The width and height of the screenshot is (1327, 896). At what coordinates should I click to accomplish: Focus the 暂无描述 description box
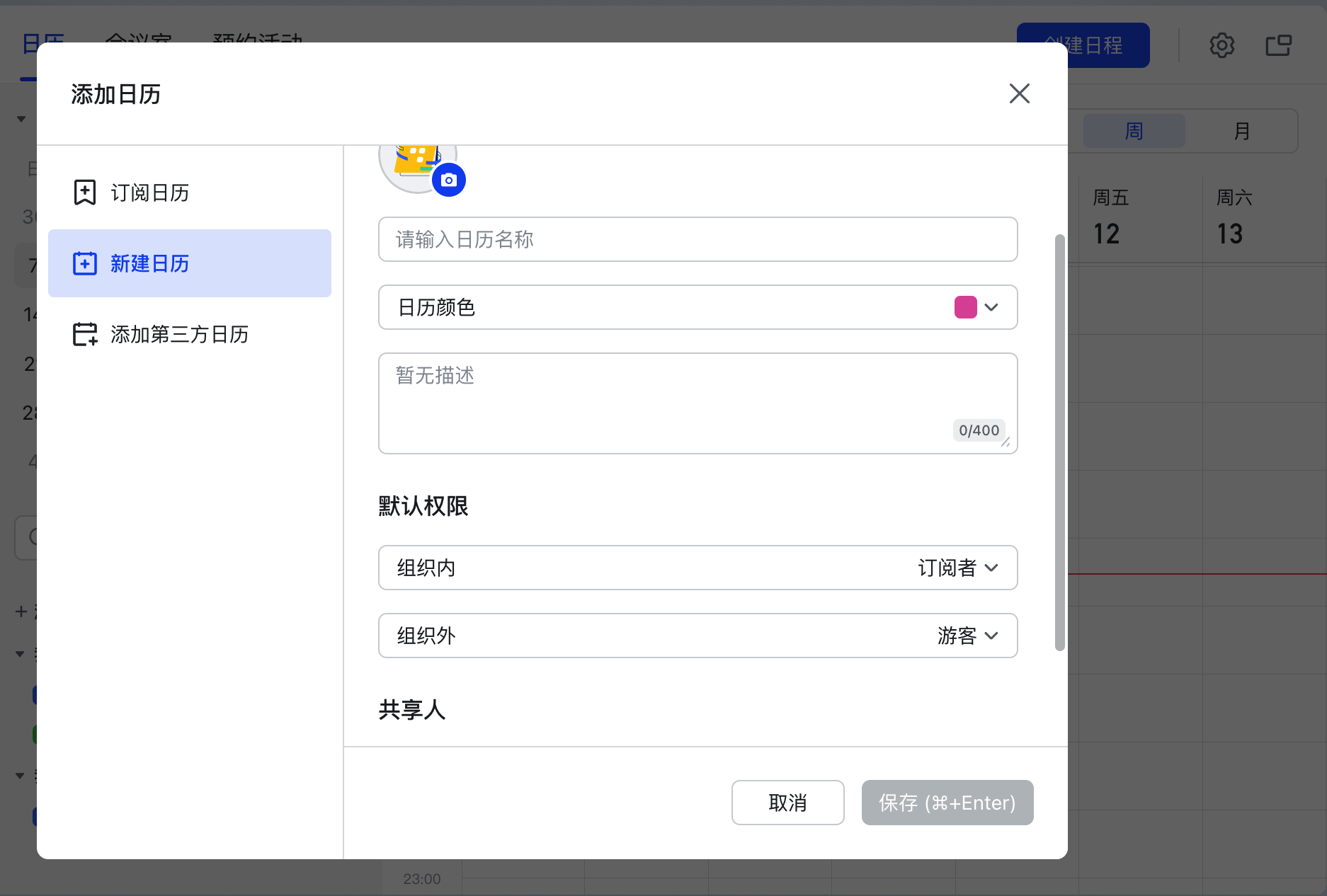pos(698,403)
